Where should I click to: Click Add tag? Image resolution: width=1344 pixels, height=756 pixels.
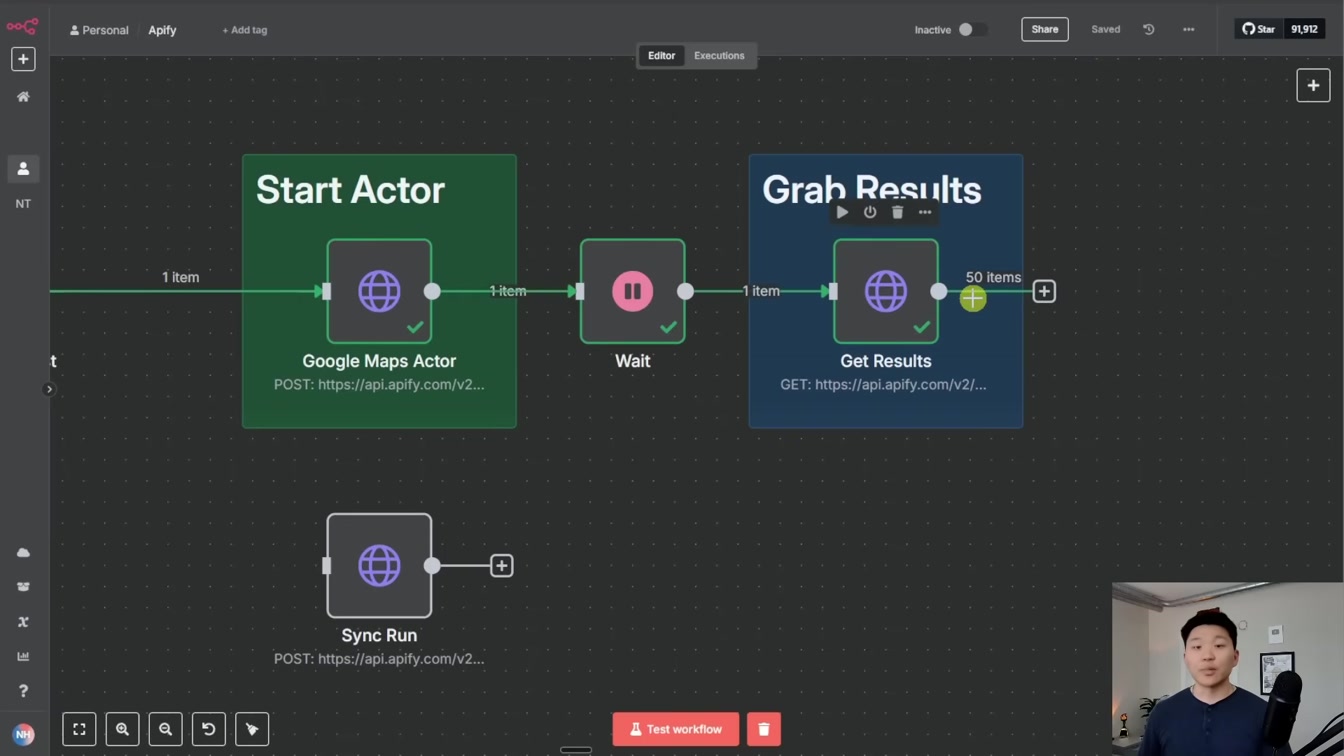(244, 30)
